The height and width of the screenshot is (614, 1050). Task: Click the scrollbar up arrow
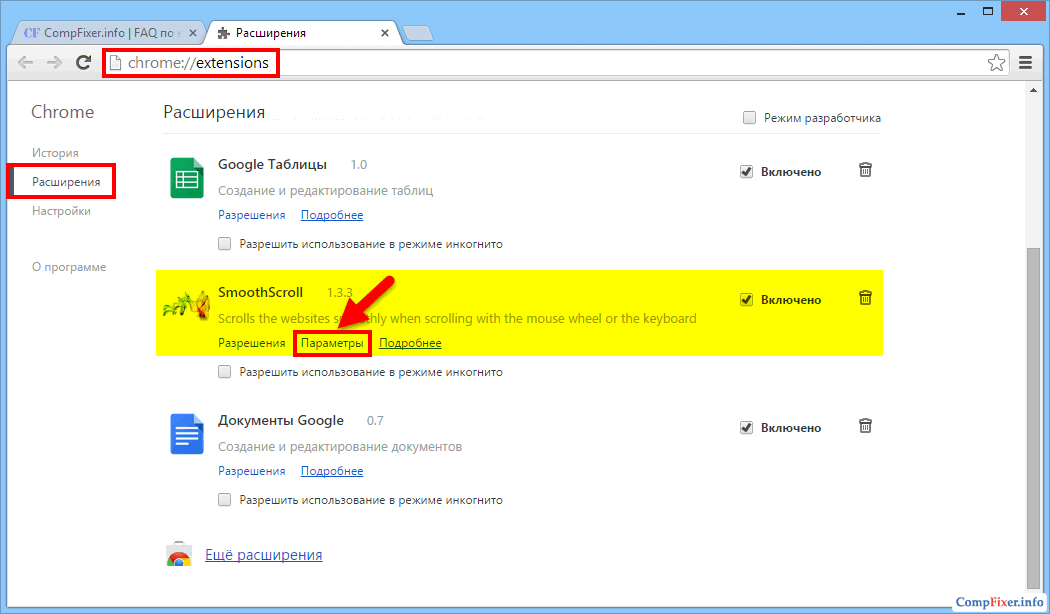coord(1034,90)
